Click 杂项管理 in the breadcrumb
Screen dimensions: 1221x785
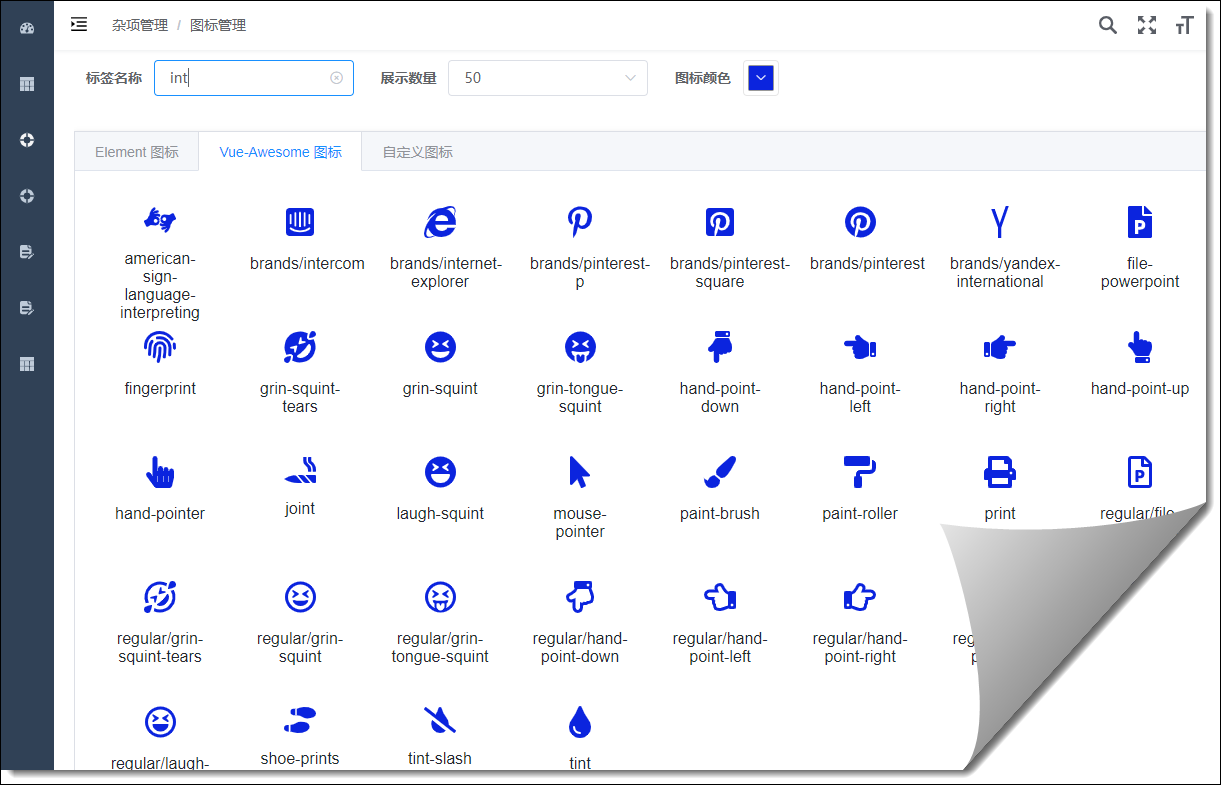[x=140, y=25]
